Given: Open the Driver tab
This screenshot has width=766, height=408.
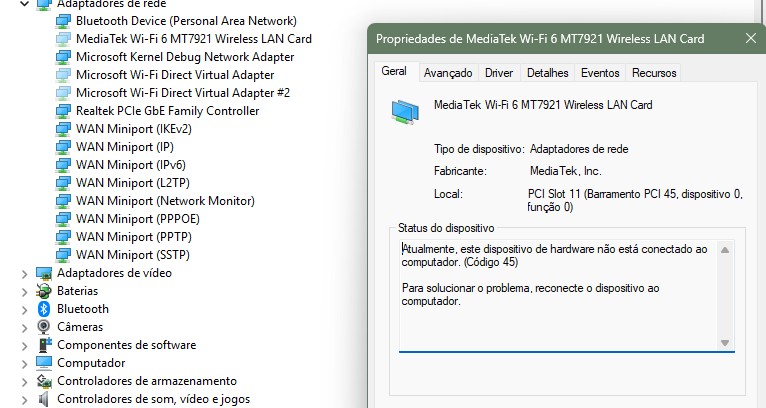Looking at the screenshot, I should click(499, 73).
